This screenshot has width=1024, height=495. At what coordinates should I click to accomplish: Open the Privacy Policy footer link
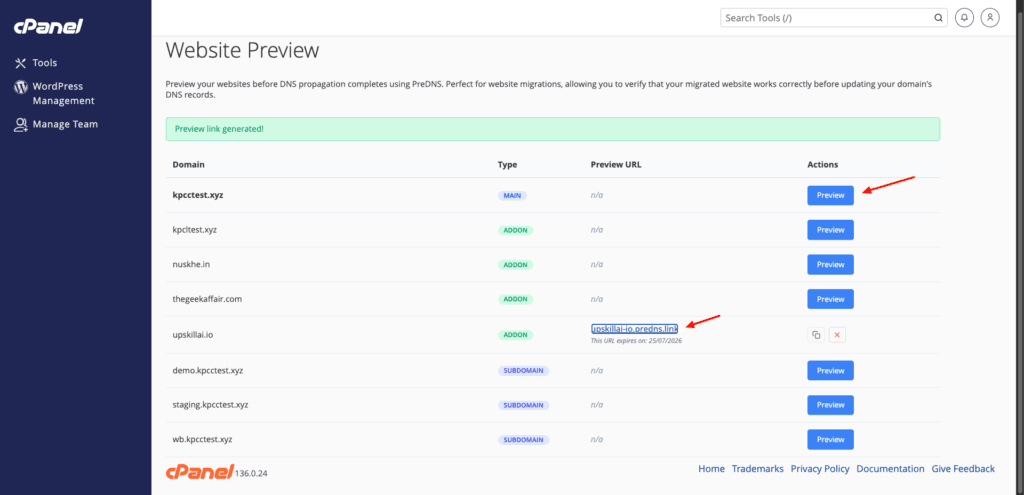click(820, 469)
